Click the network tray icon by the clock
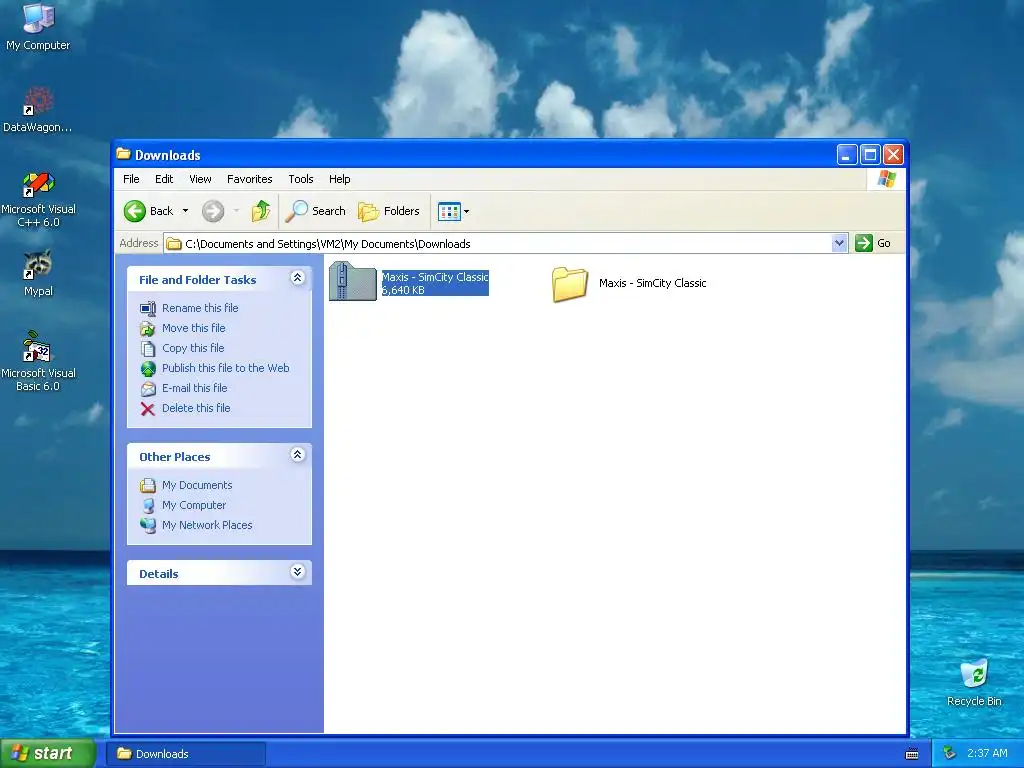The image size is (1024, 768). 950,753
